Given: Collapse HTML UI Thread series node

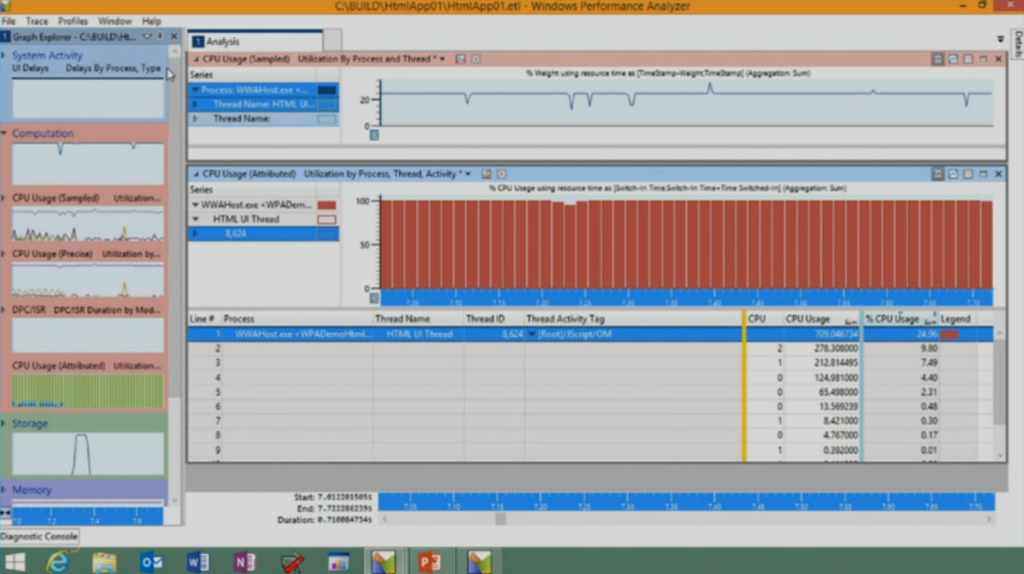Looking at the screenshot, I should (x=195, y=219).
